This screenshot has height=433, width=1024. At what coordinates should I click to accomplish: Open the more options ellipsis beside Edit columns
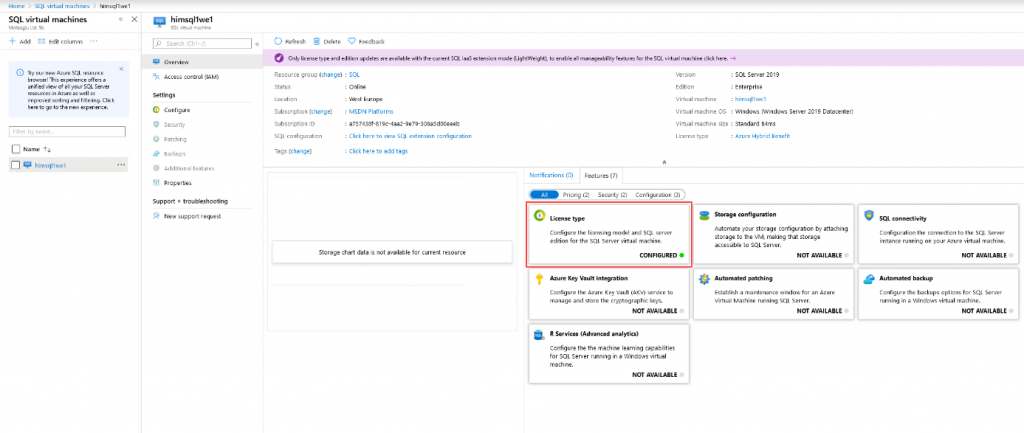click(x=94, y=41)
